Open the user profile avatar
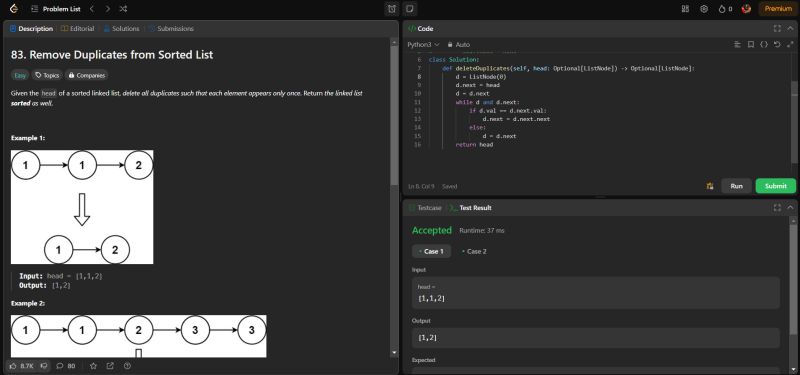The width and height of the screenshot is (800, 375). (x=746, y=9)
